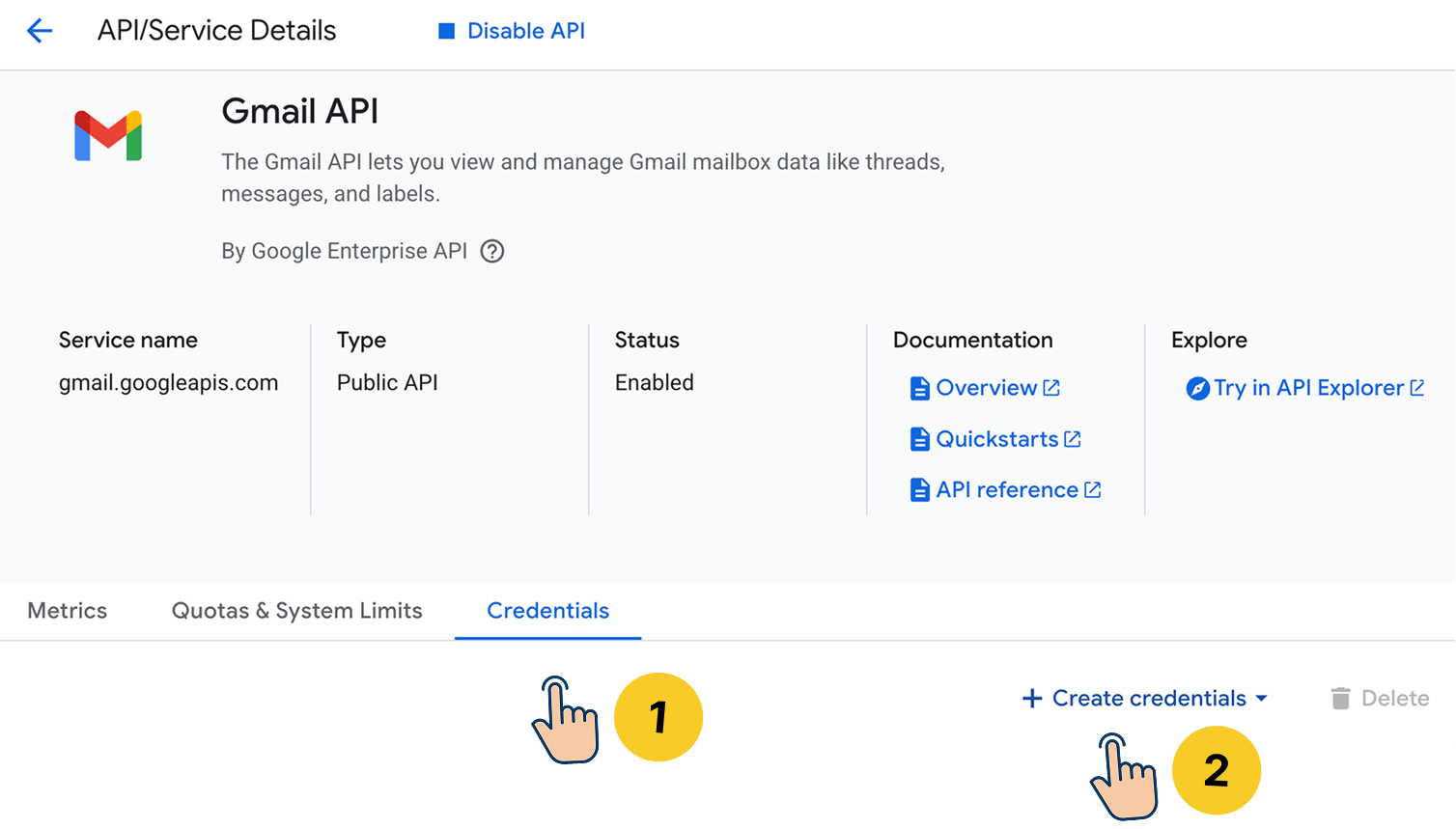Click the Gmail API heading

tap(300, 111)
